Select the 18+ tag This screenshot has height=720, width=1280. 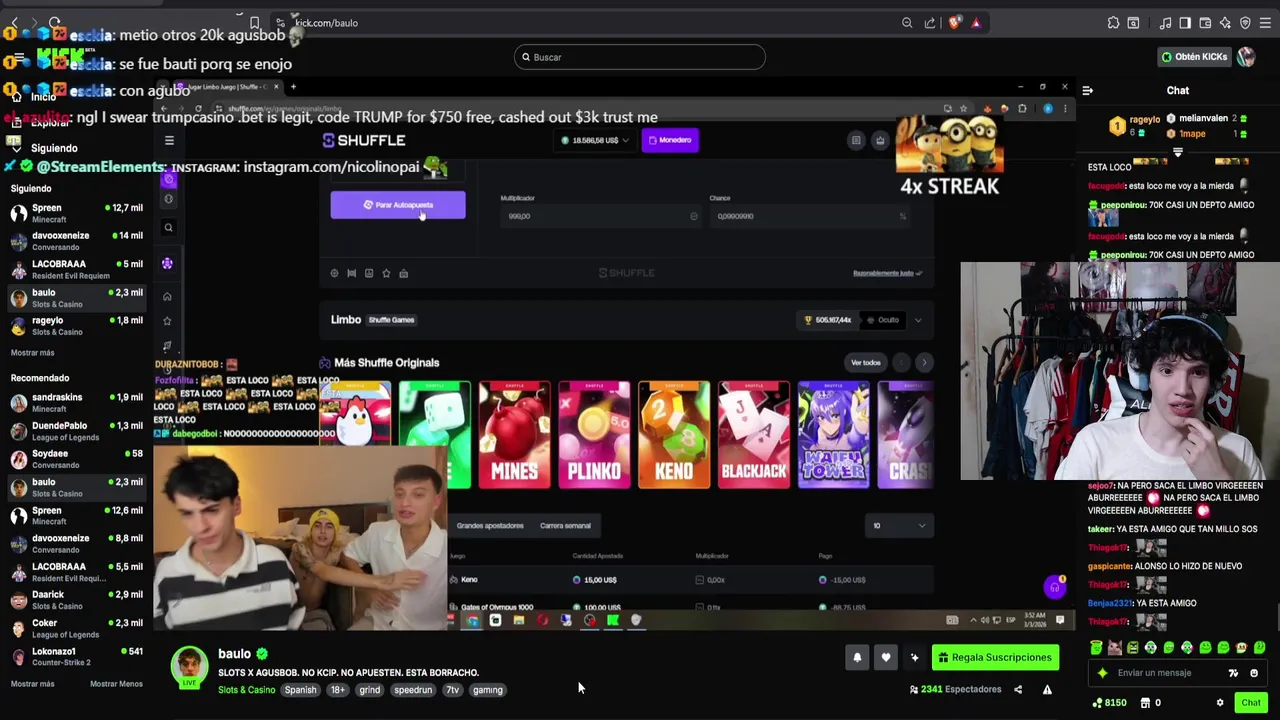338,690
